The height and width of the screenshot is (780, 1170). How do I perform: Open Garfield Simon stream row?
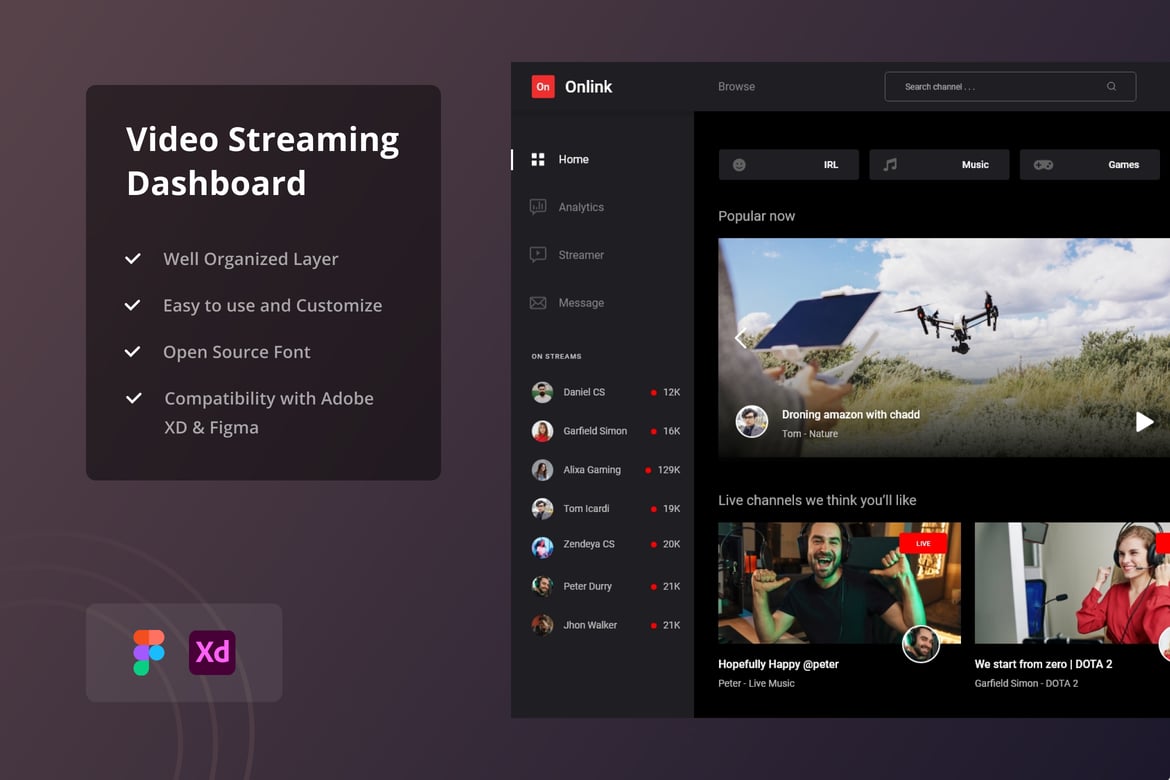(x=605, y=431)
